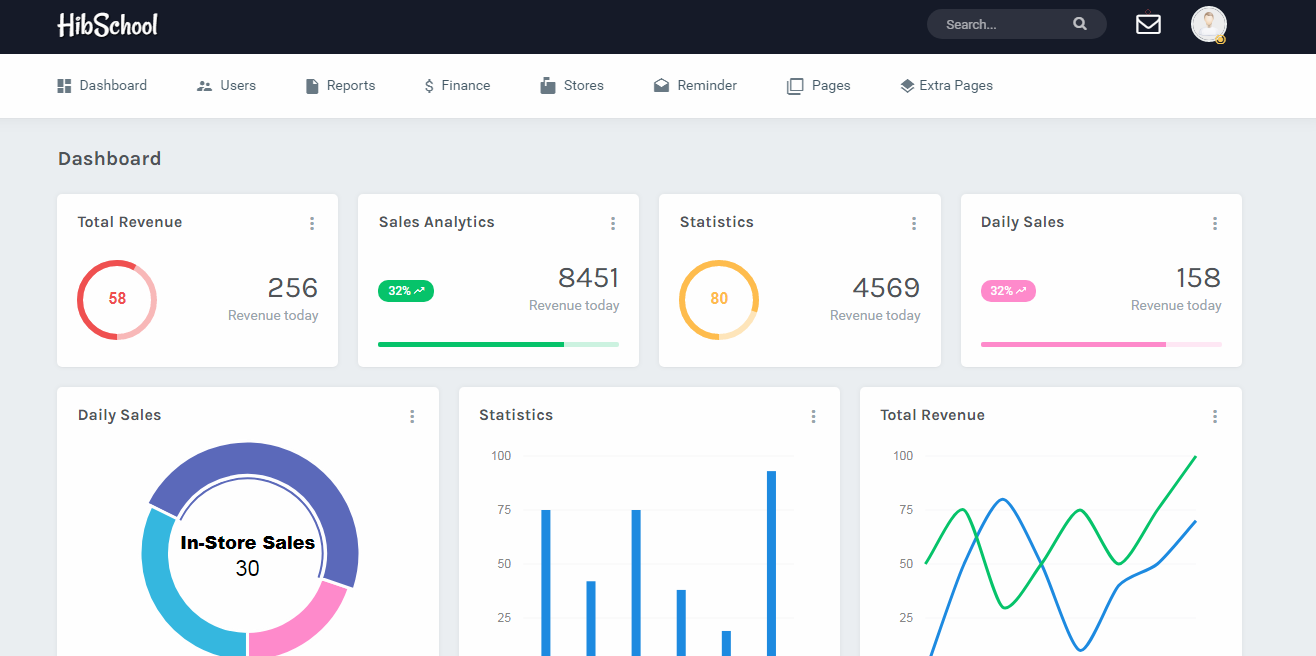
Task: Click the Finance dollar icon
Action: coord(429,85)
